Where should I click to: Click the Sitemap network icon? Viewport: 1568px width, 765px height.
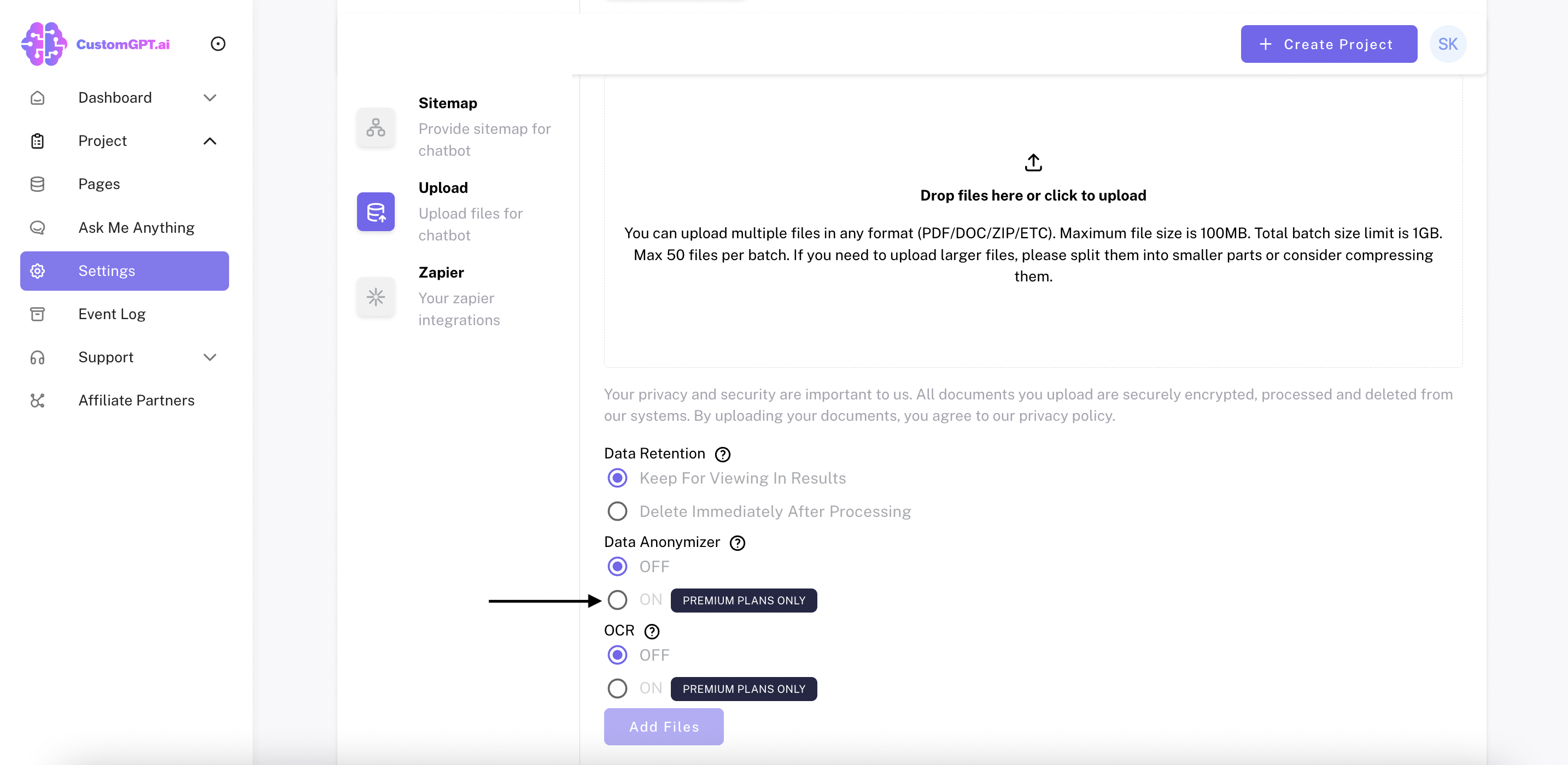376,127
